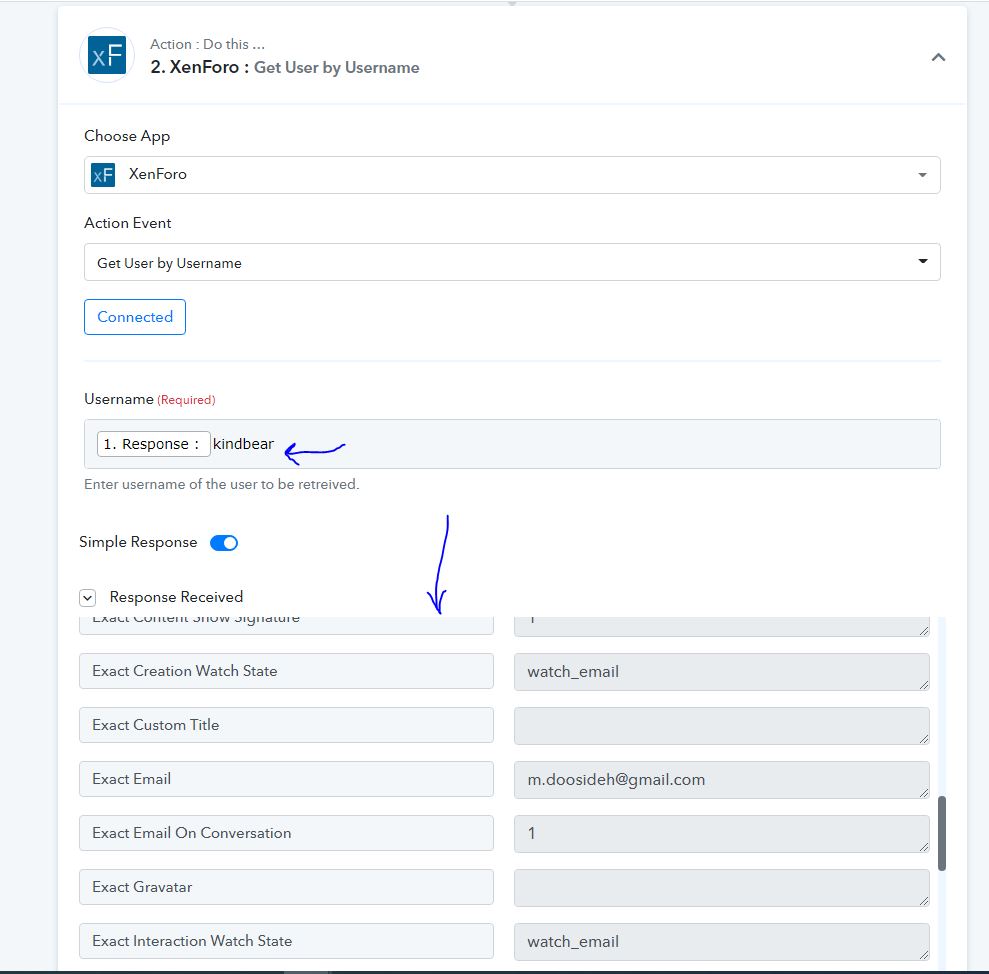Click the Exact Interaction Watch State label
The height and width of the screenshot is (974, 989).
coord(286,941)
